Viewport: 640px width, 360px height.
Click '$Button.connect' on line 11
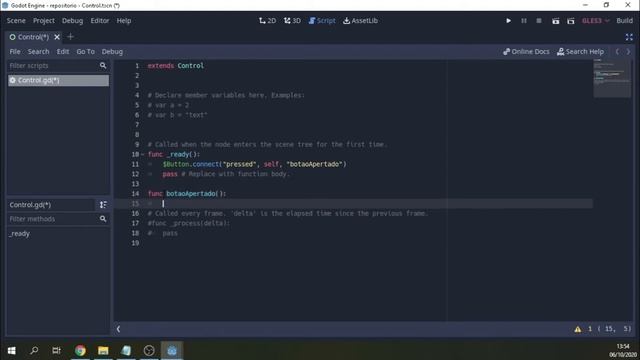pos(191,164)
